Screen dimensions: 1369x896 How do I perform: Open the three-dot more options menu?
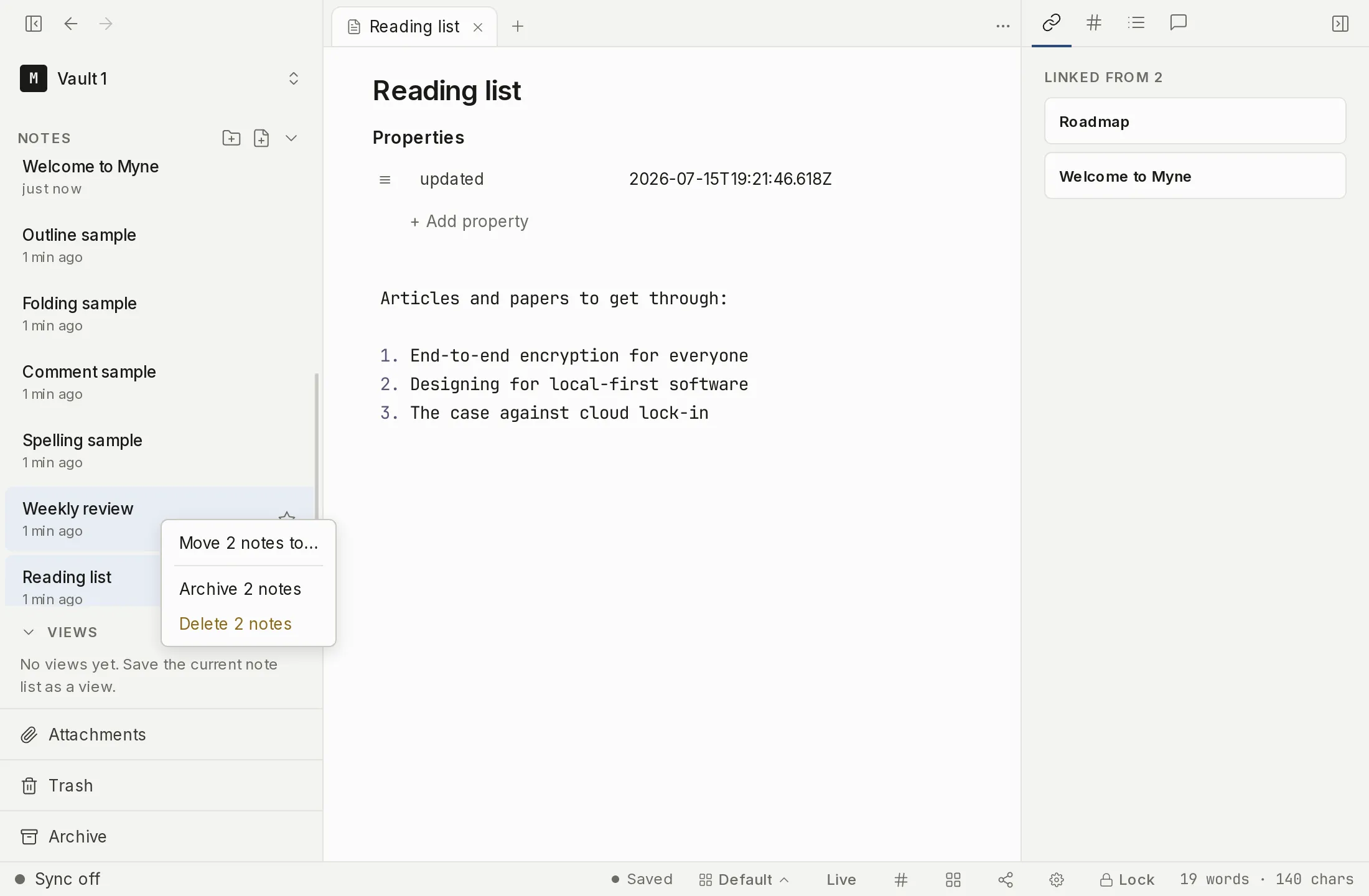point(1003,26)
